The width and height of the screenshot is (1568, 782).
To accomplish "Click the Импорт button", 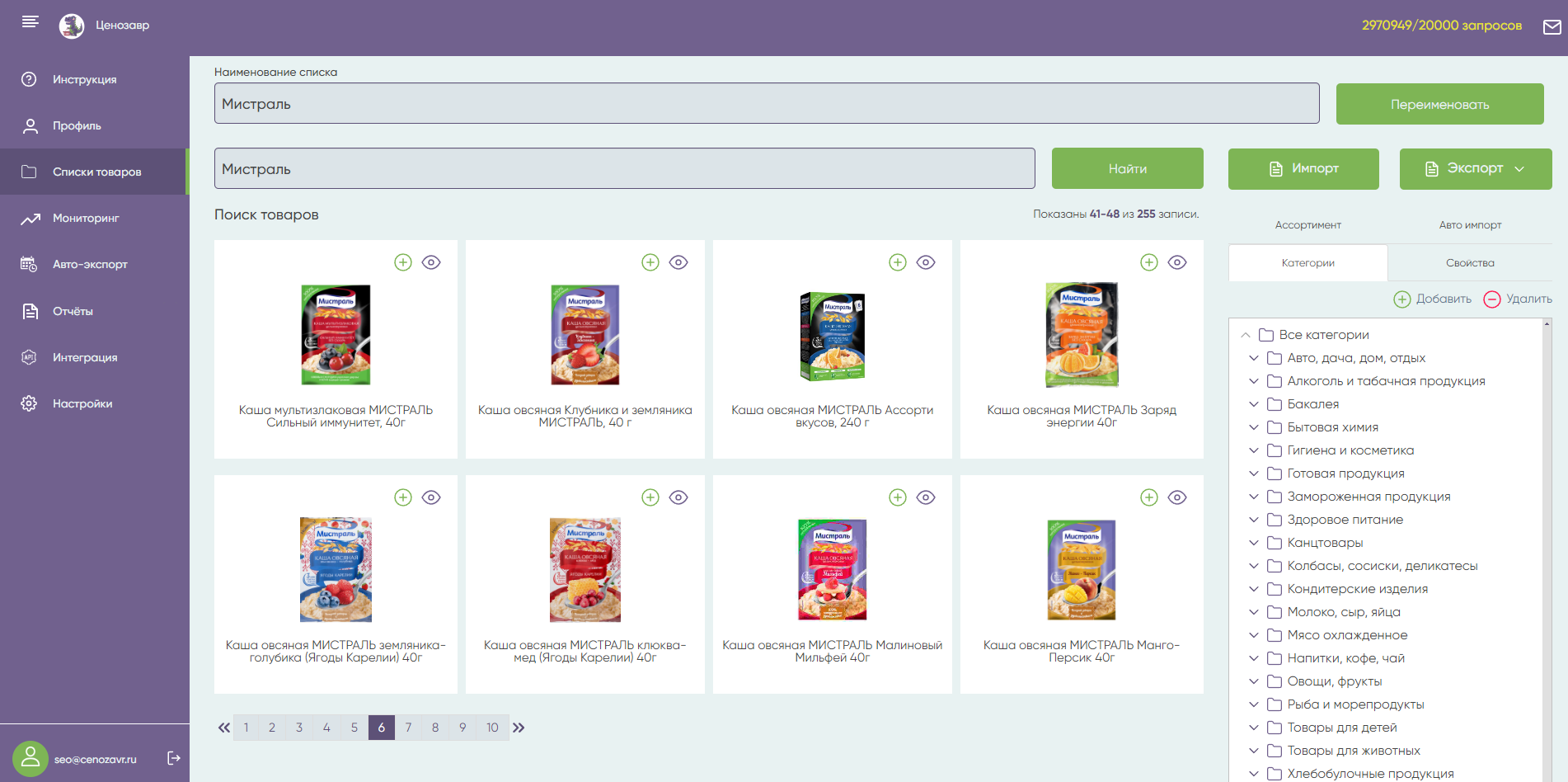I will pos(1303,169).
